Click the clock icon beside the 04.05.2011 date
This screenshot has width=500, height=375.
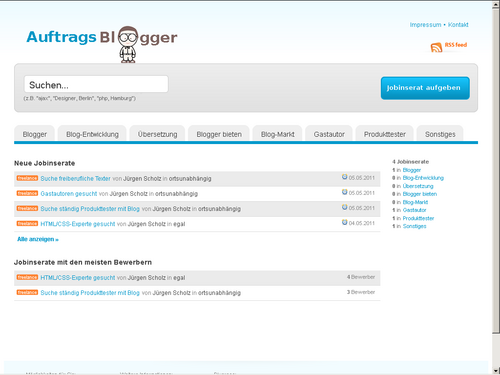coord(344,222)
